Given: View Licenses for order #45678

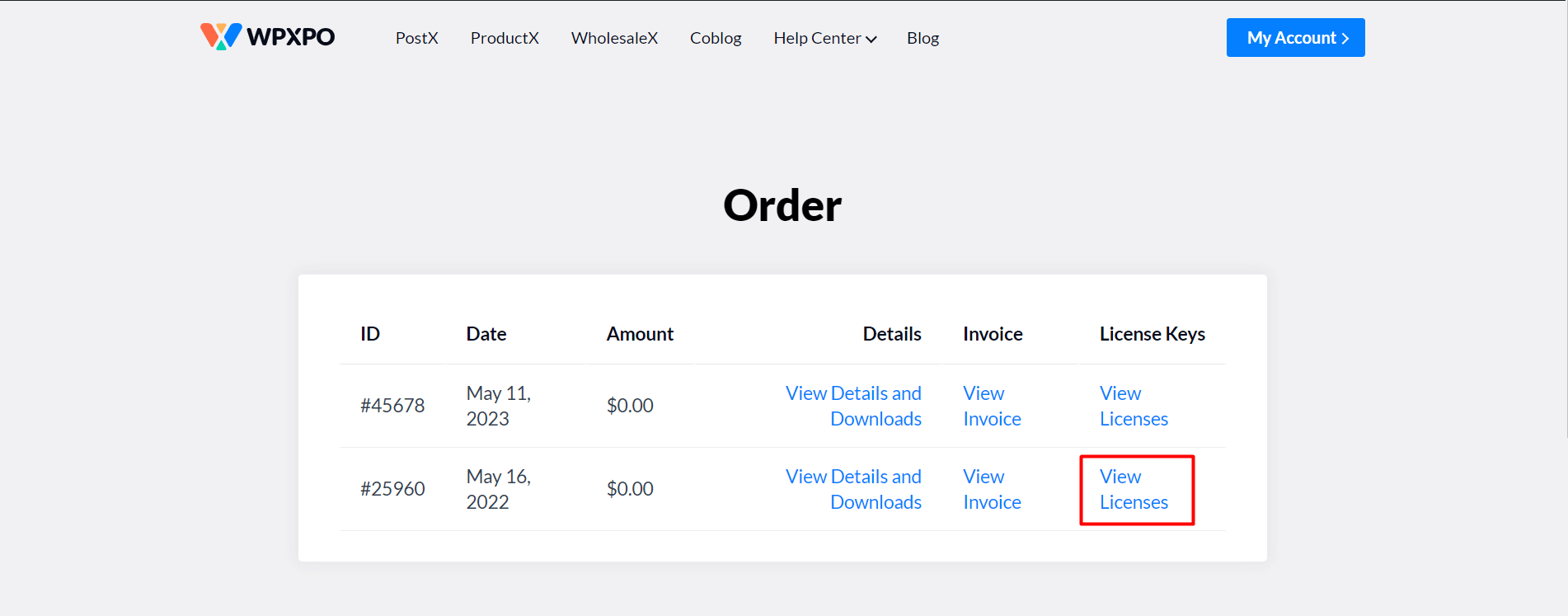Looking at the screenshot, I should pyautogui.click(x=1134, y=406).
